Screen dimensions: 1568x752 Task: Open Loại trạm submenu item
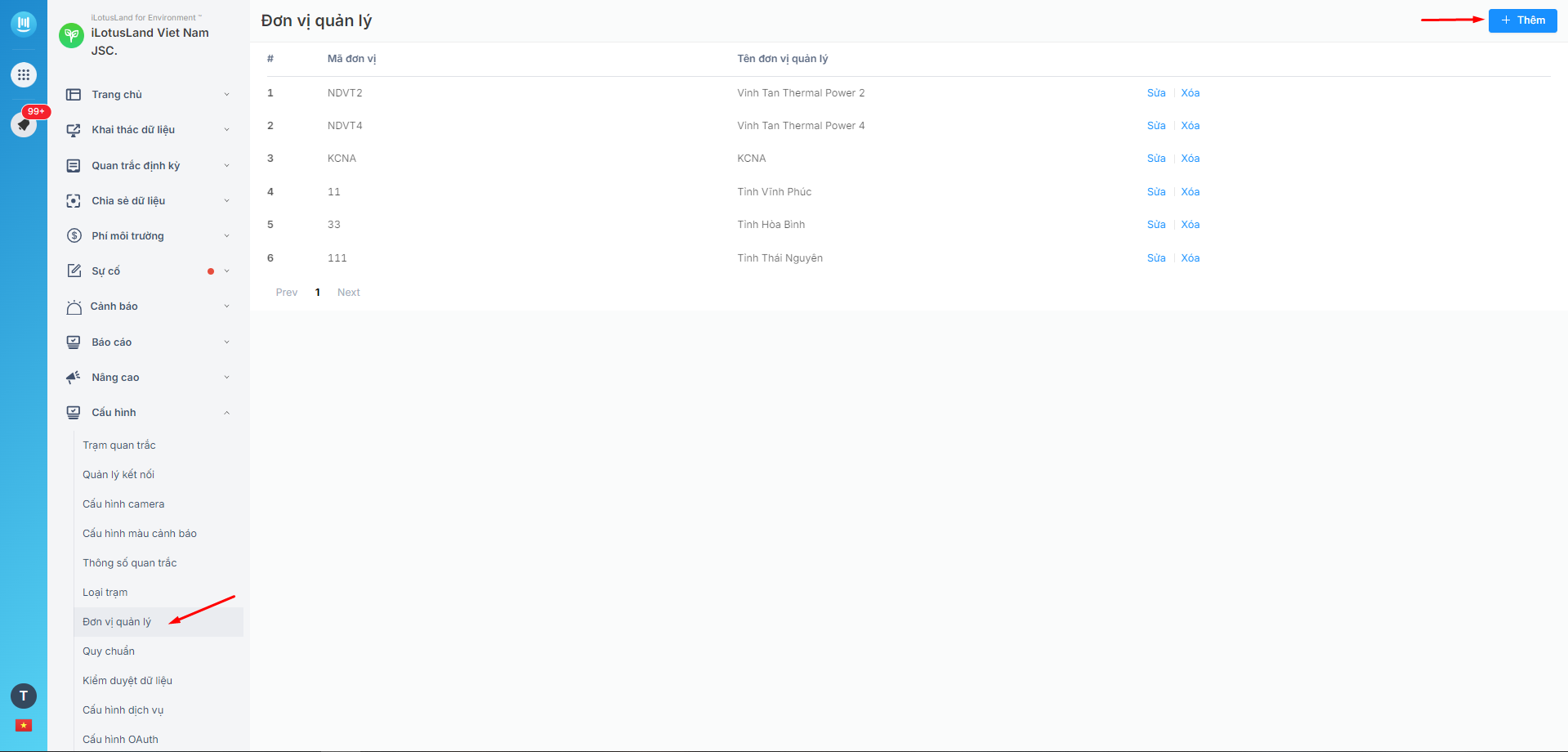pyautogui.click(x=105, y=593)
